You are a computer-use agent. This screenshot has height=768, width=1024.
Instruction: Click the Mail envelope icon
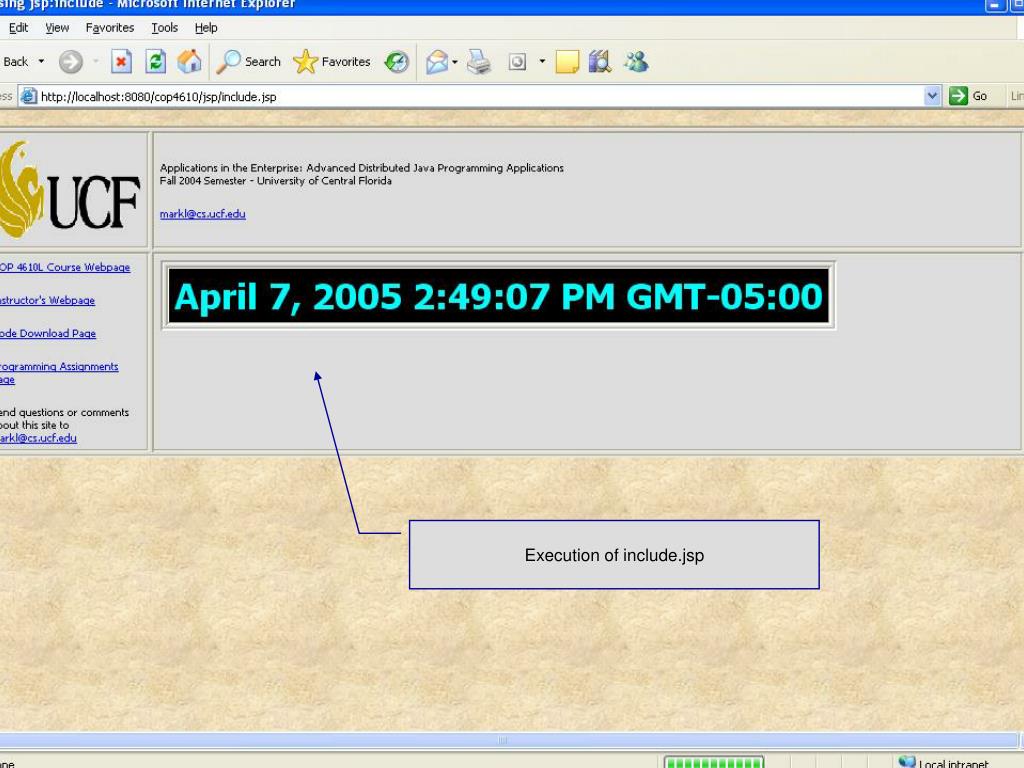click(x=437, y=62)
